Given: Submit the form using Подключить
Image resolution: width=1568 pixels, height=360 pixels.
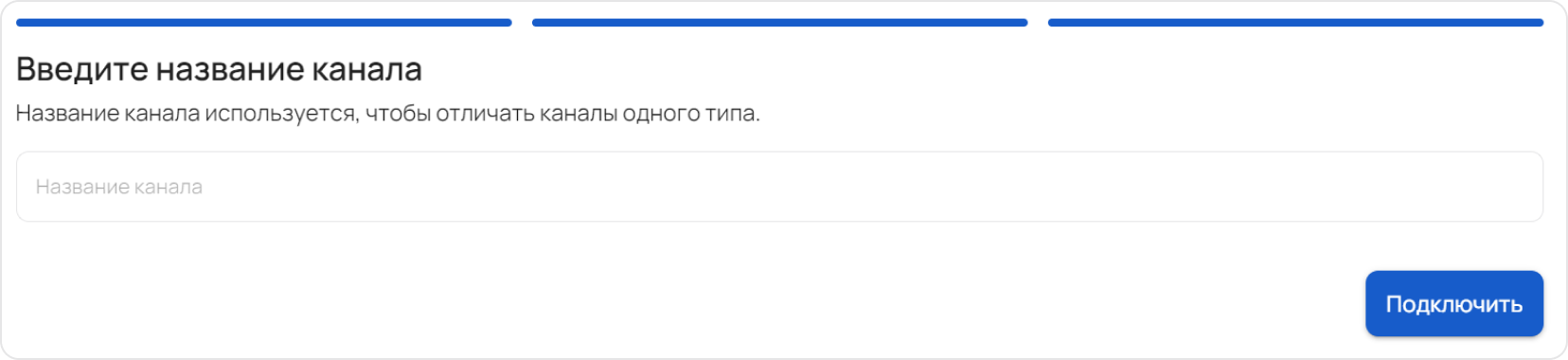Looking at the screenshot, I should click(x=1453, y=304).
